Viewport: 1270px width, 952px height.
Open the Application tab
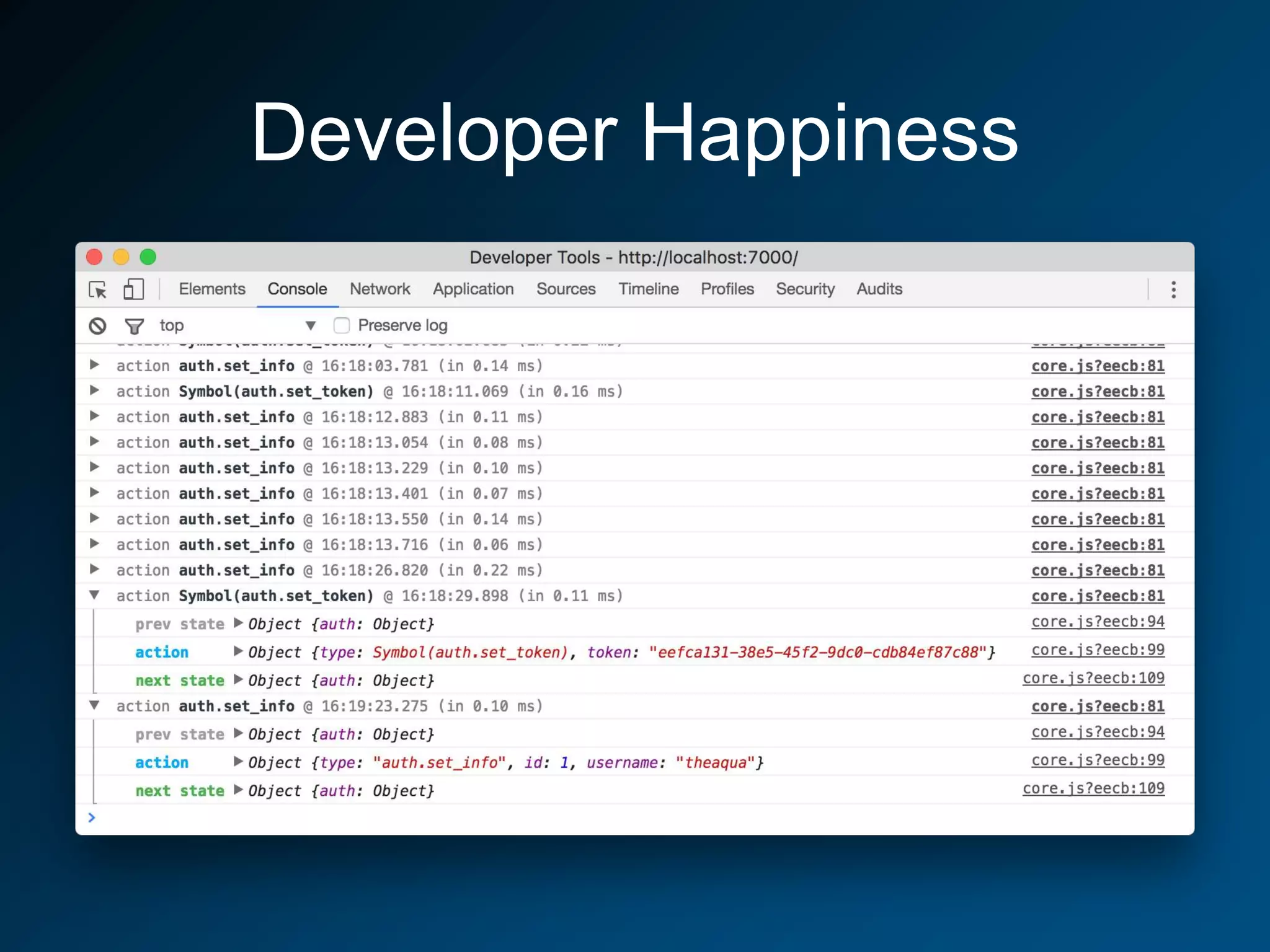coord(473,289)
